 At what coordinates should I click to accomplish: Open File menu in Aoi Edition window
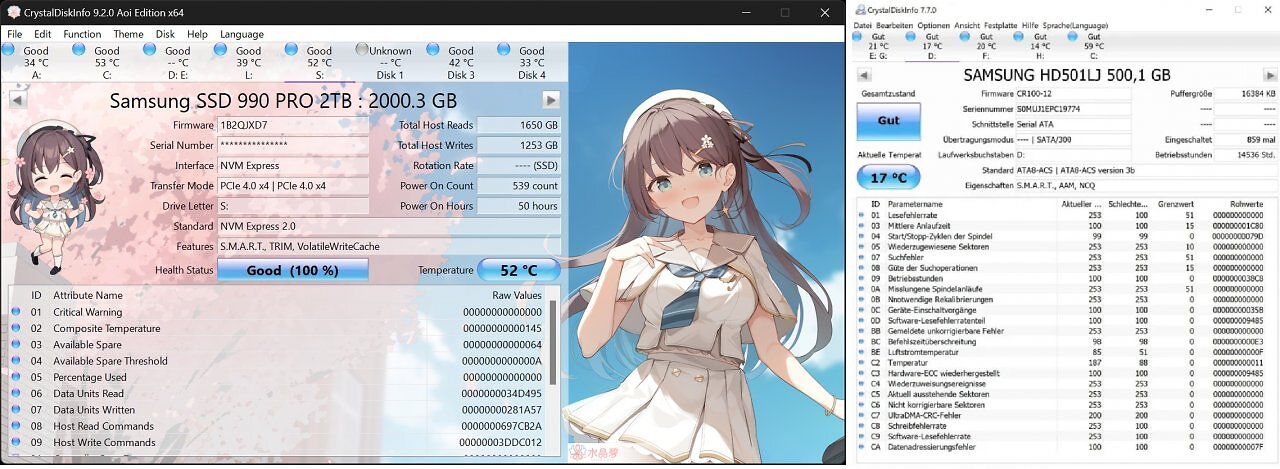coord(15,34)
